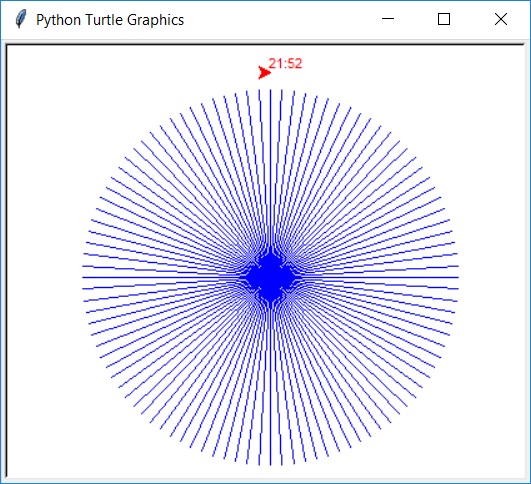This screenshot has height=484, width=531.
Task: Click the solid blue center of the starburst
Action: [271, 277]
